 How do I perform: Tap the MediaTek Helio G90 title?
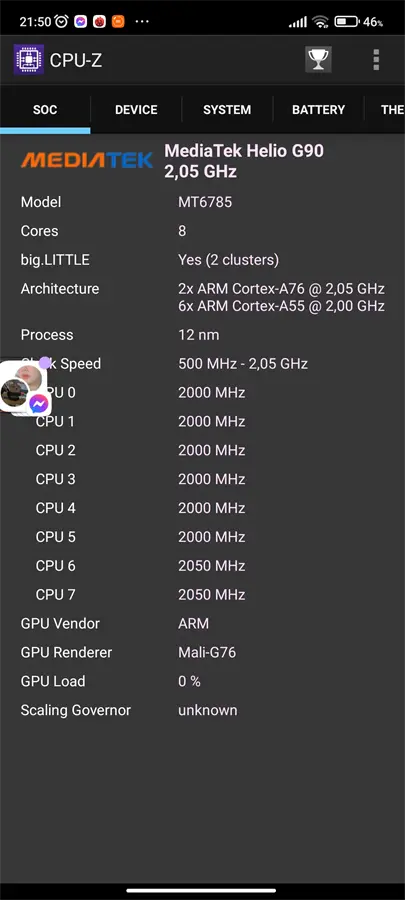[x=244, y=151]
